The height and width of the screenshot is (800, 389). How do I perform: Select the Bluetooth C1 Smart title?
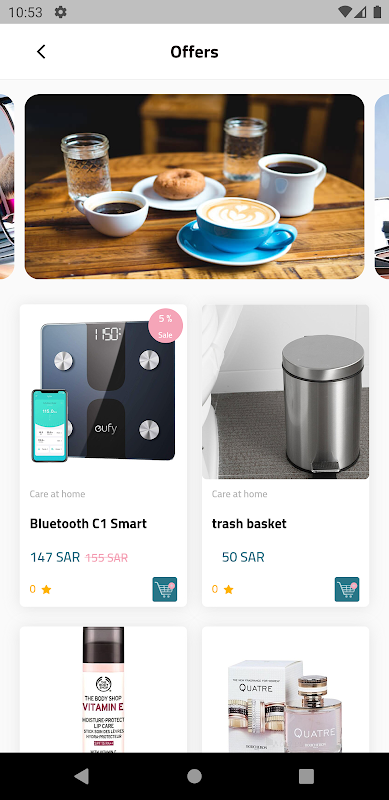tap(88, 523)
